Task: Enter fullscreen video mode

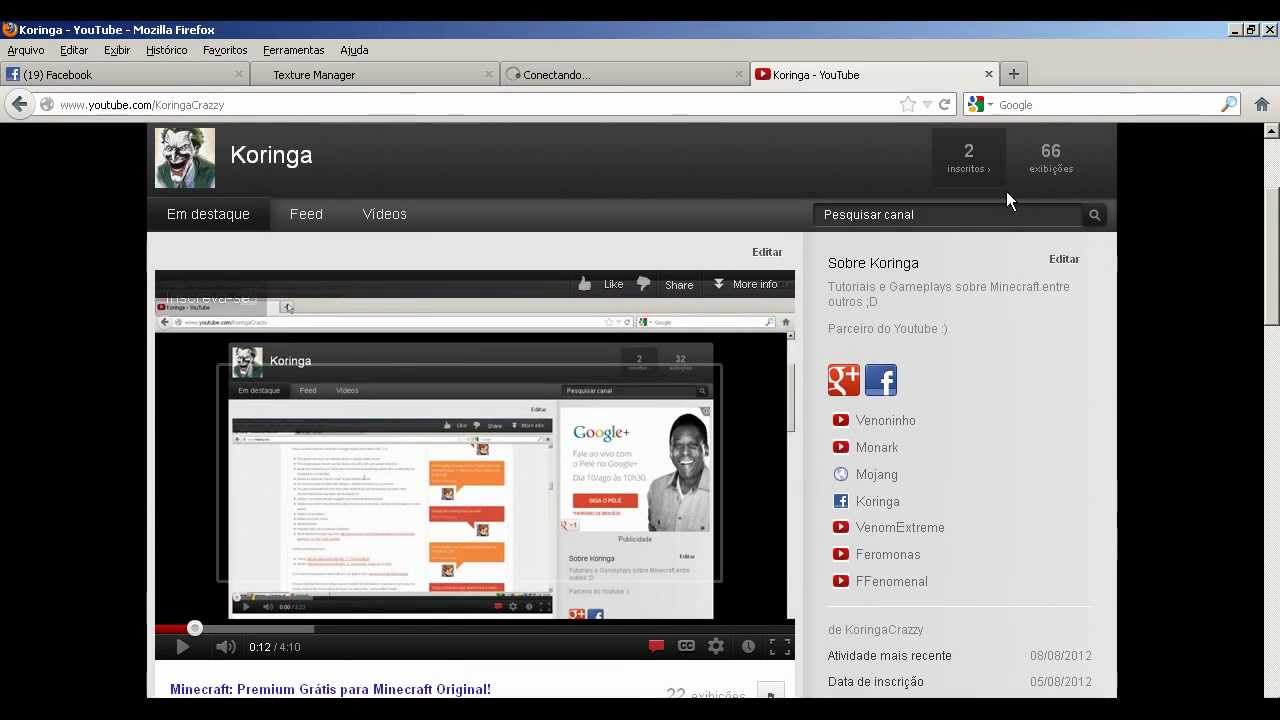Action: 779,646
